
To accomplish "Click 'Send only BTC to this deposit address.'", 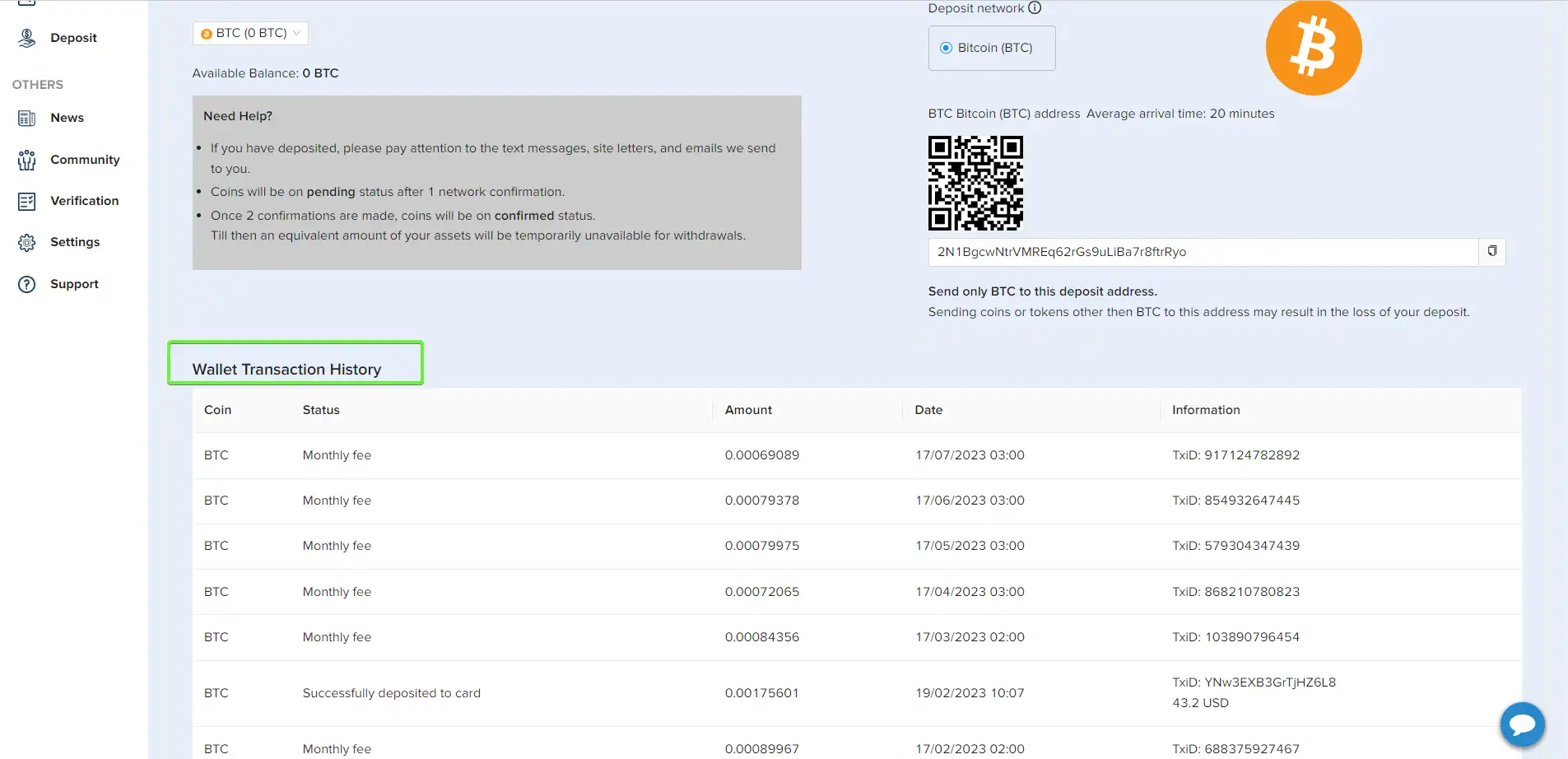I will tap(1043, 291).
